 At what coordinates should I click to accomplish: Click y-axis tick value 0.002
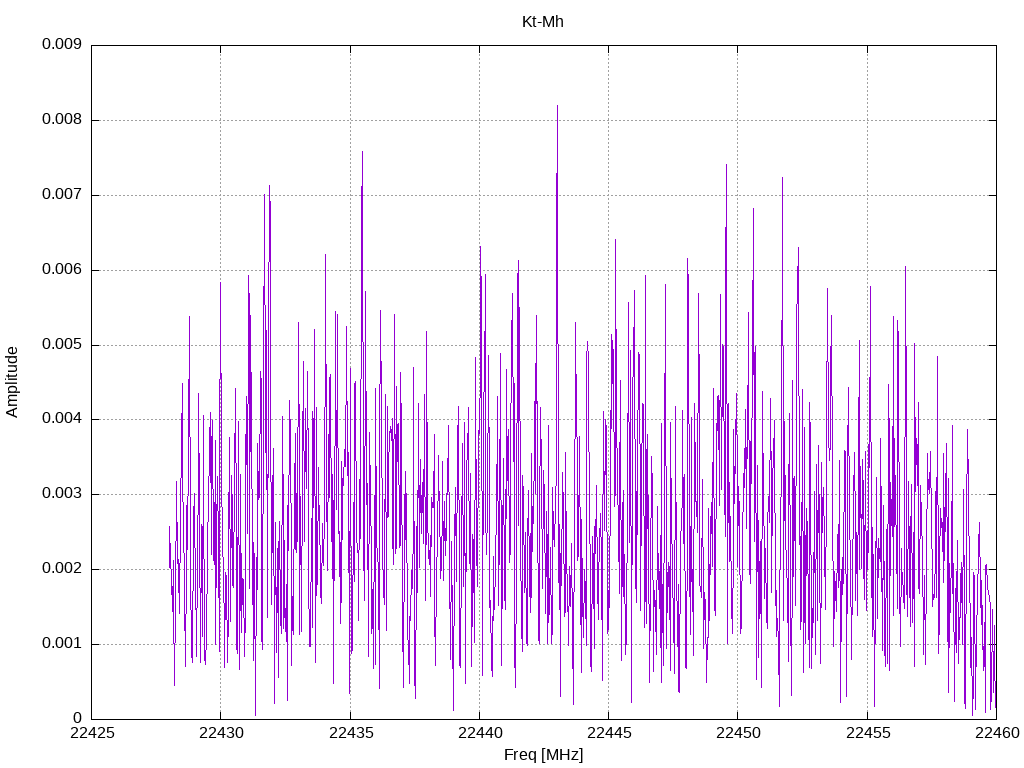point(62,569)
